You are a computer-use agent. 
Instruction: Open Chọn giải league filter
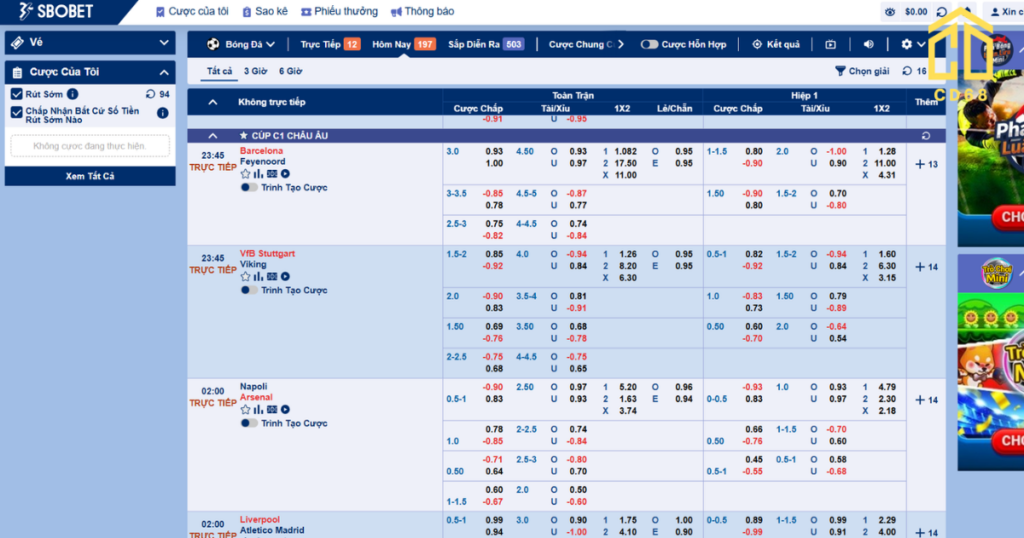862,71
